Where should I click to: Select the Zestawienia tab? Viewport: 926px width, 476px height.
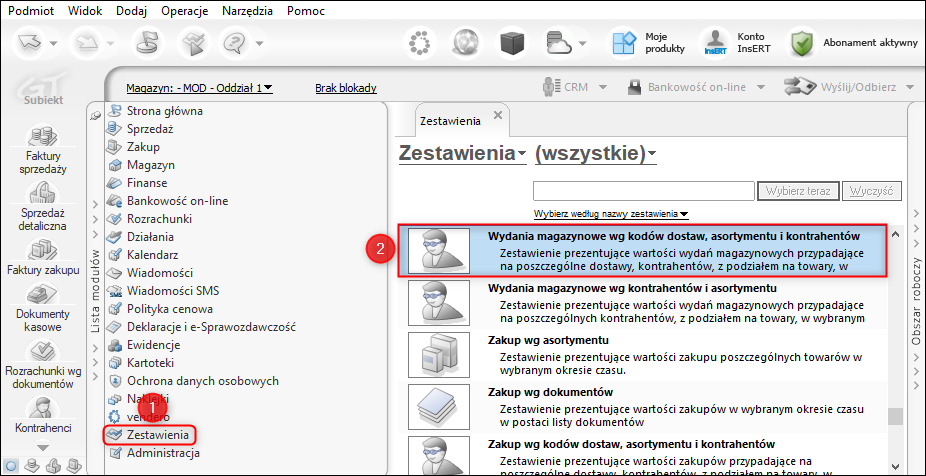(450, 120)
